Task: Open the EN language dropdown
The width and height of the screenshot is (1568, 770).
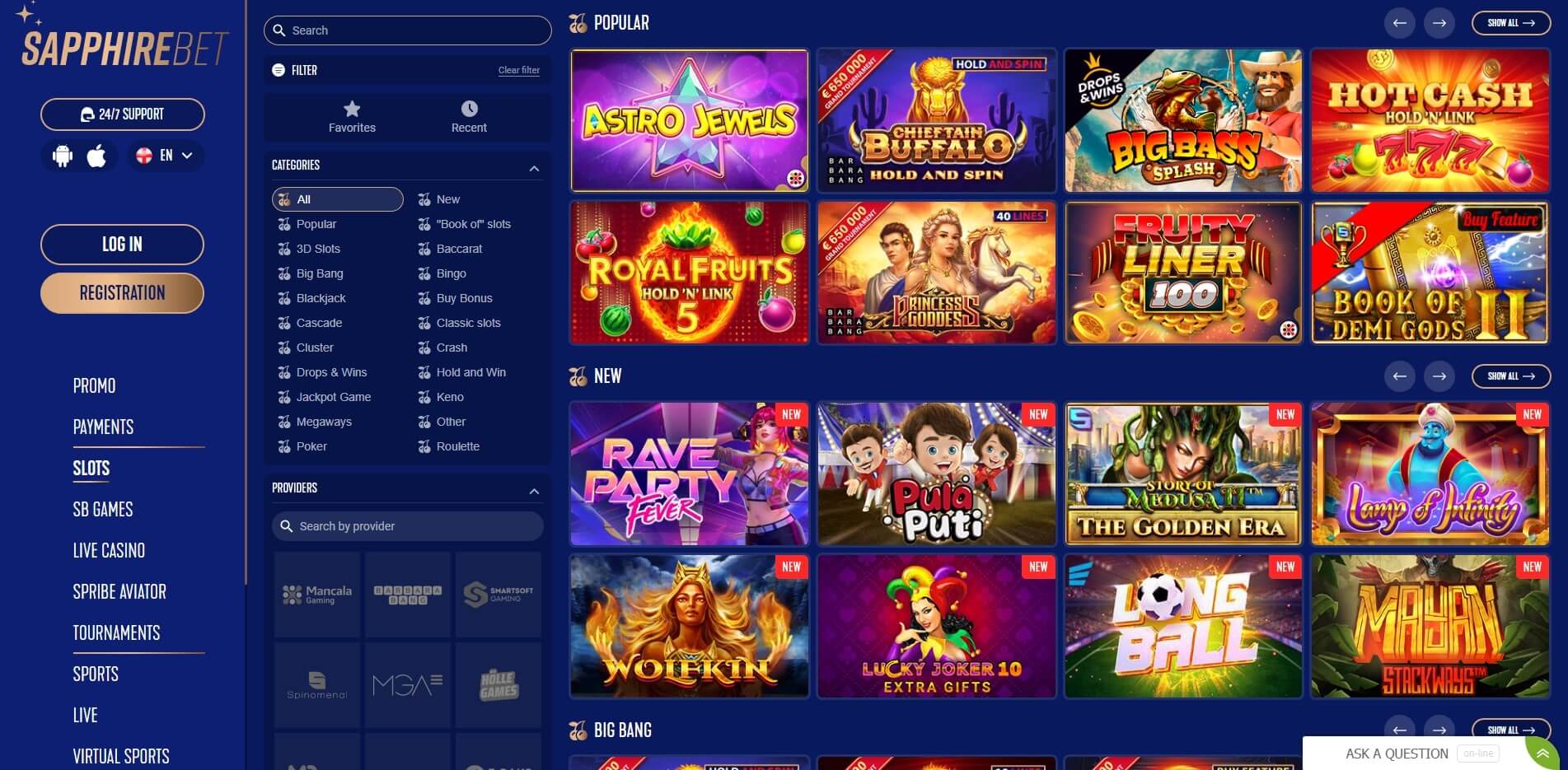Action: pos(165,156)
